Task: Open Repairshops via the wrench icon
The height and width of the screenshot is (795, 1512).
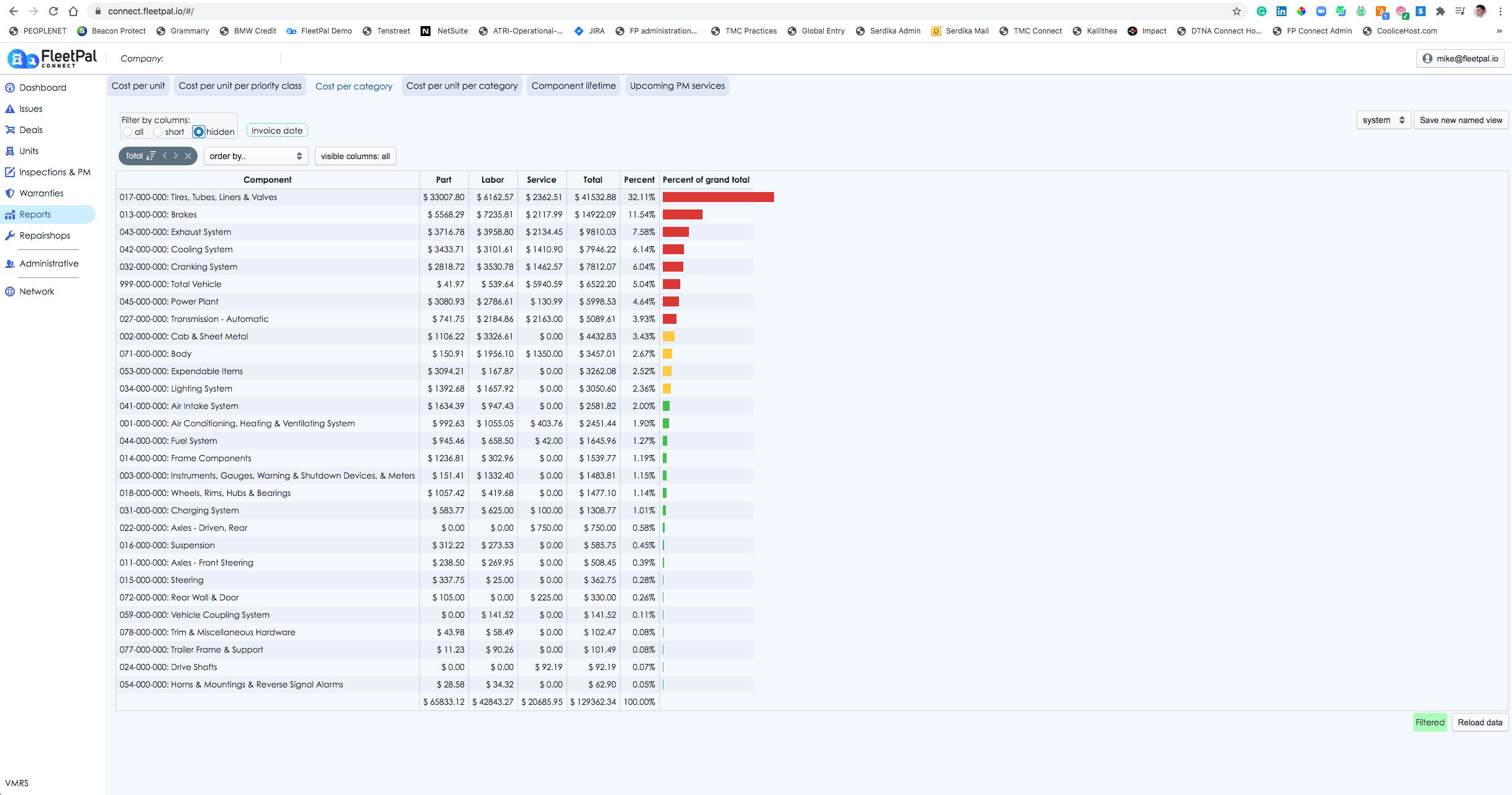Action: pyautogui.click(x=10, y=236)
